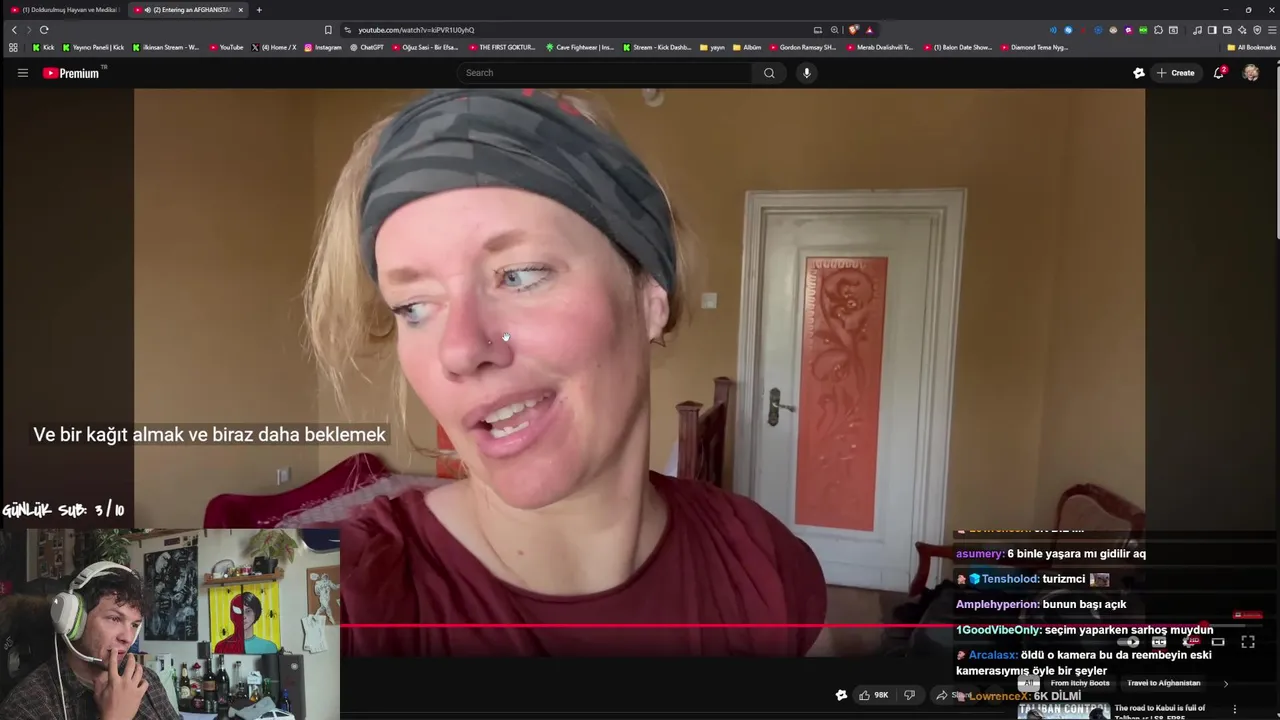Open the Diamond Tema bookmark
1280x720 pixels.
click(1035, 47)
